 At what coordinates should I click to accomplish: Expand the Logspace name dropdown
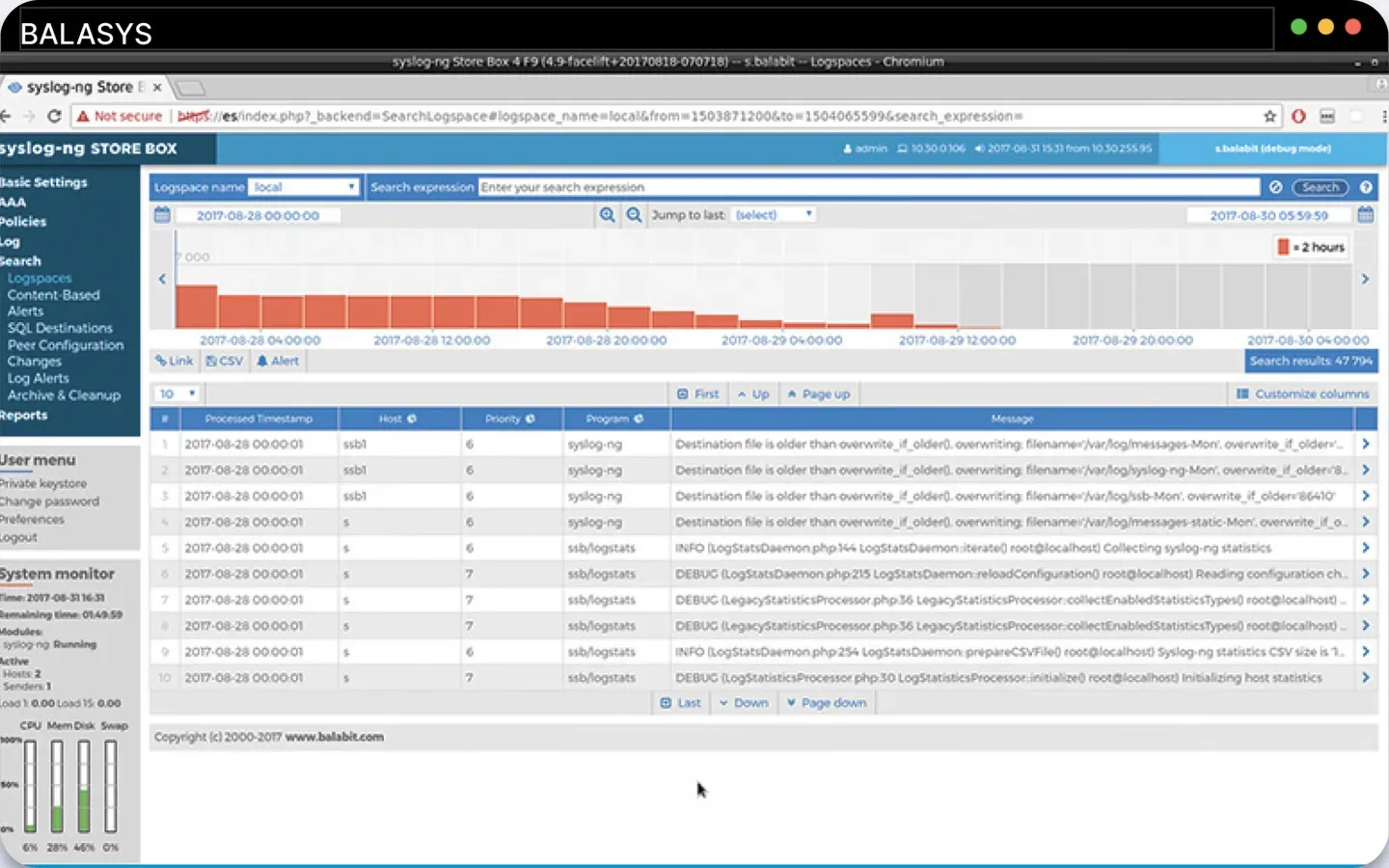[x=304, y=187]
